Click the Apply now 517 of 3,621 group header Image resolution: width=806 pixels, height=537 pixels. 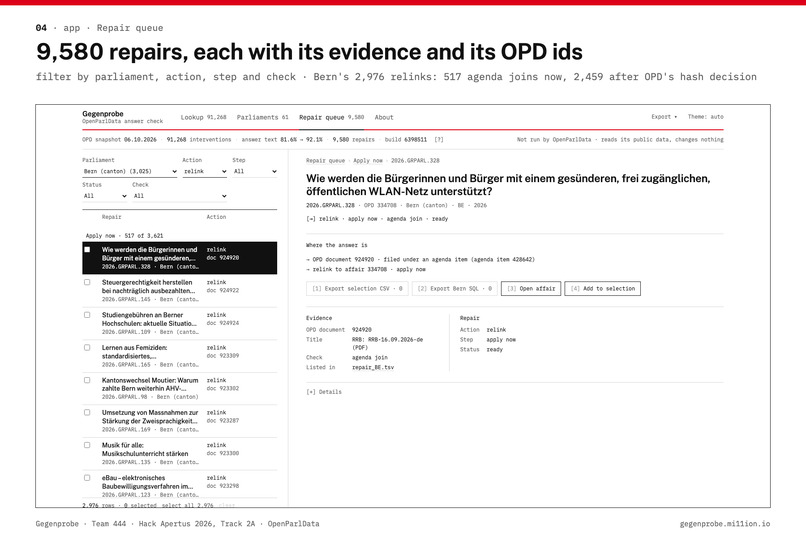124,236
